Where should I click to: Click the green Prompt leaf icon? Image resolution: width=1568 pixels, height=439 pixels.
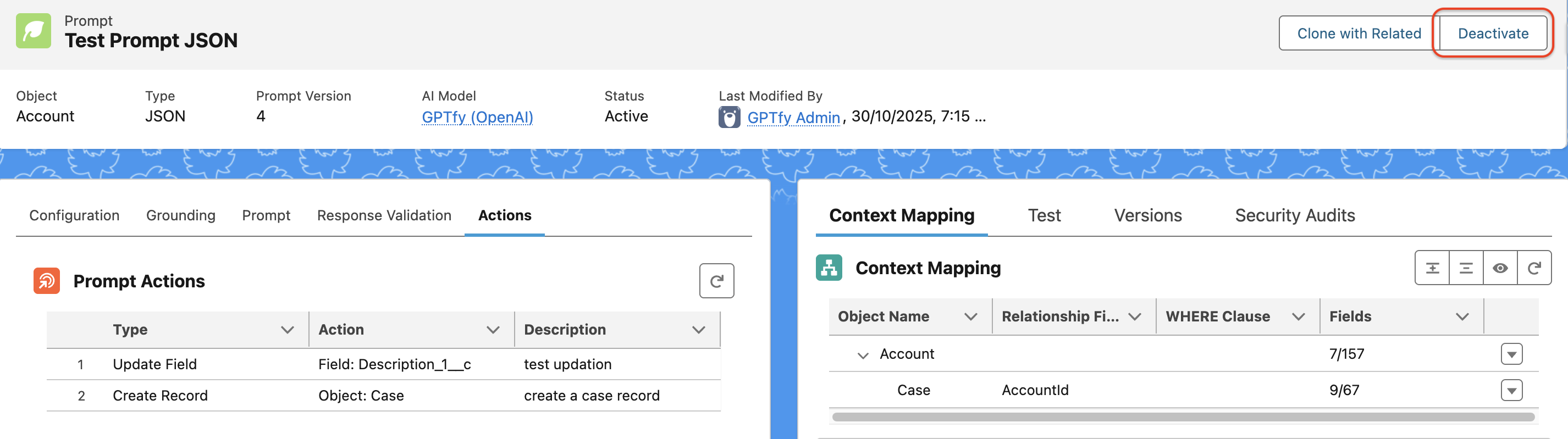34,31
